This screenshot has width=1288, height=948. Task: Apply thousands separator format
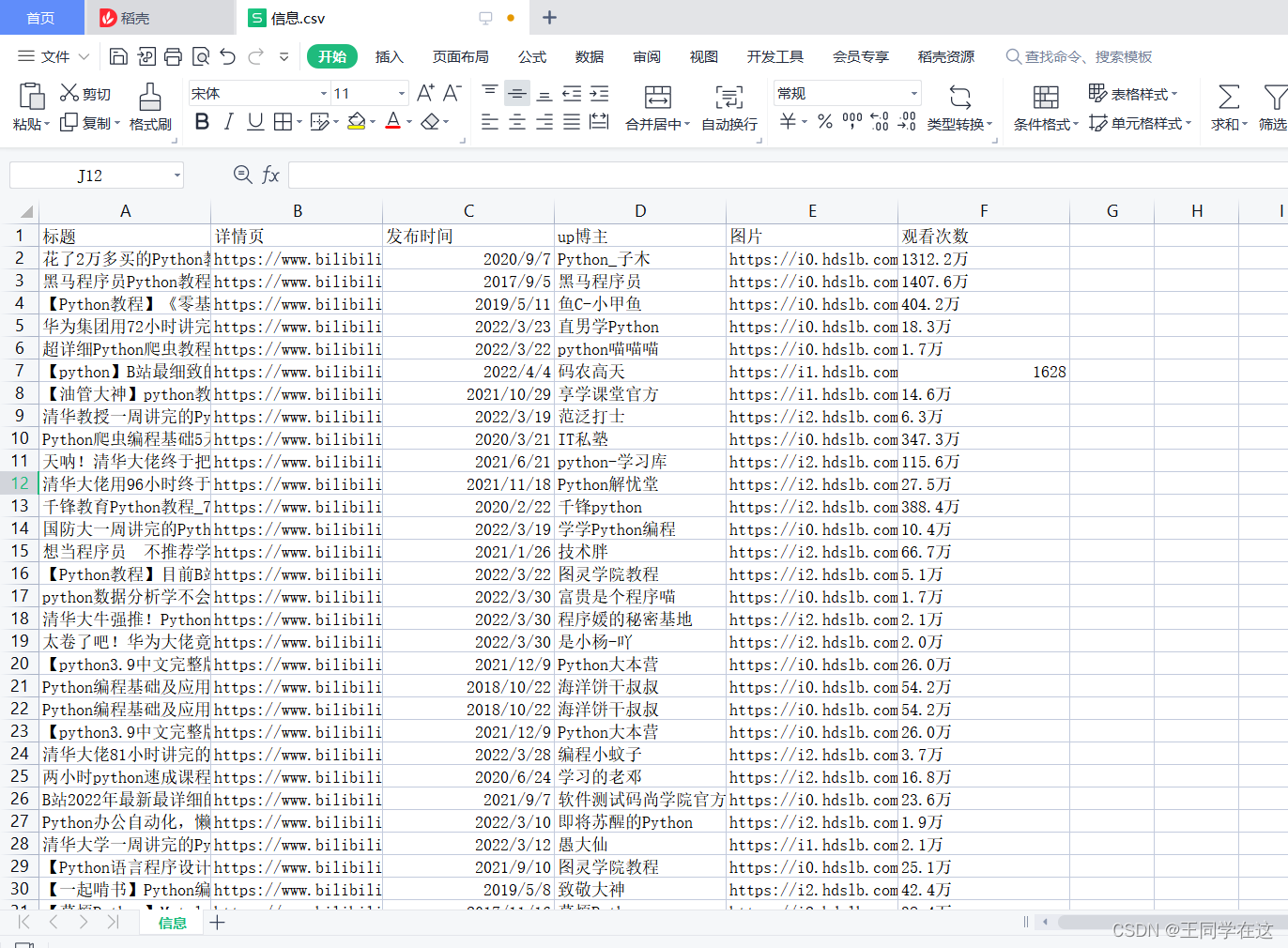pos(852,122)
